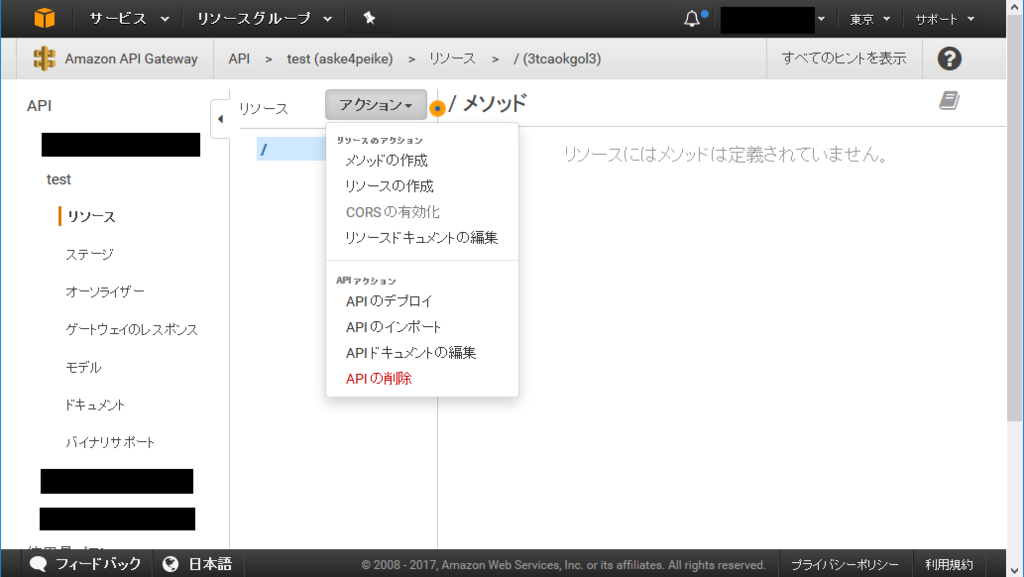Open the help question mark icon
Screen dimensions: 1024x577
pyautogui.click(x=949, y=59)
